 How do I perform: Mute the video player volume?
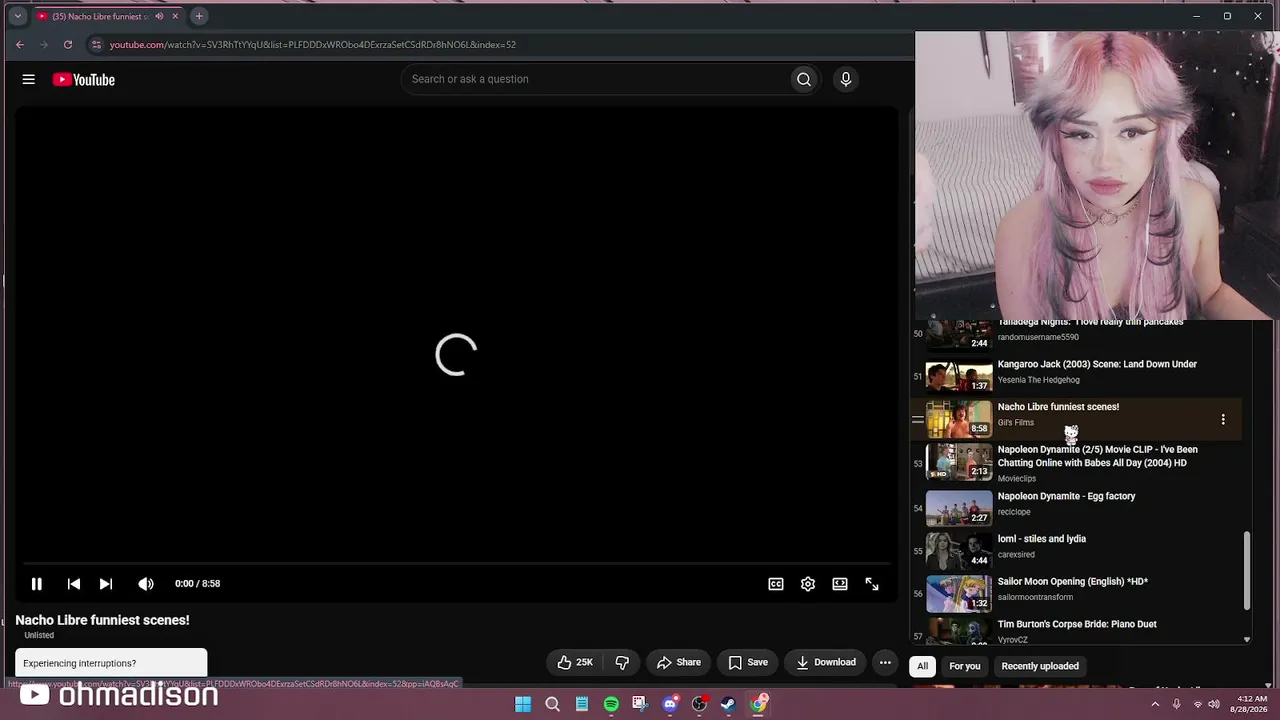click(x=146, y=584)
